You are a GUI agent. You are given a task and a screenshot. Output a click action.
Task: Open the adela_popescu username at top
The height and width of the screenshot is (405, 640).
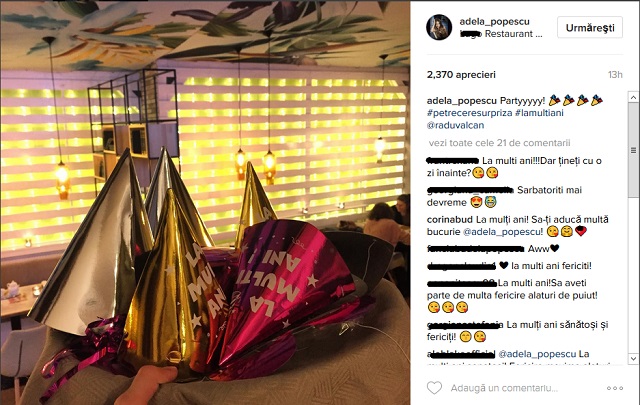pos(494,21)
